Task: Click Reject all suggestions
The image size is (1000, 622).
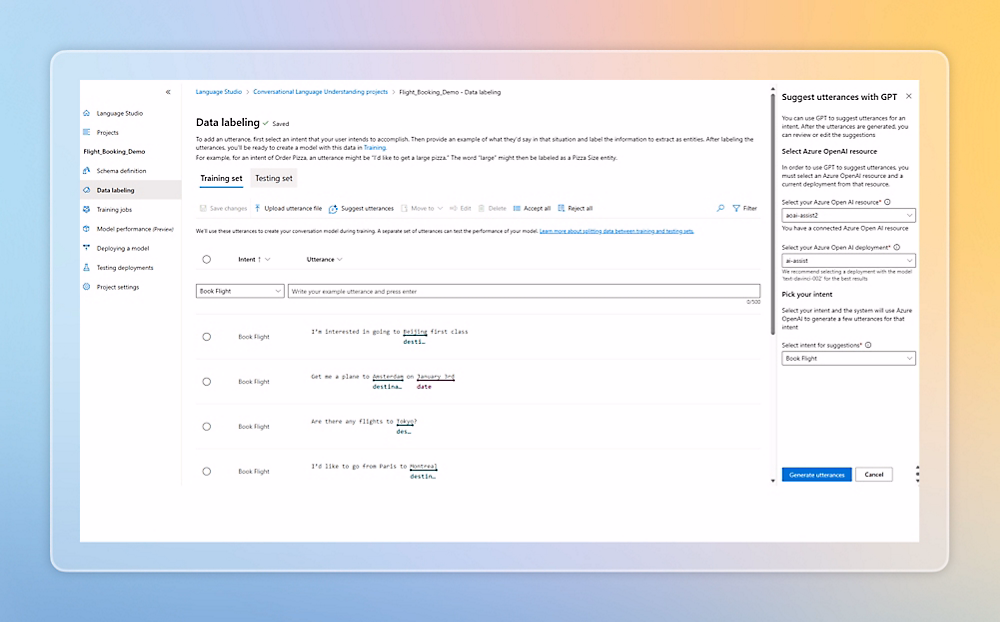Action: (575, 208)
